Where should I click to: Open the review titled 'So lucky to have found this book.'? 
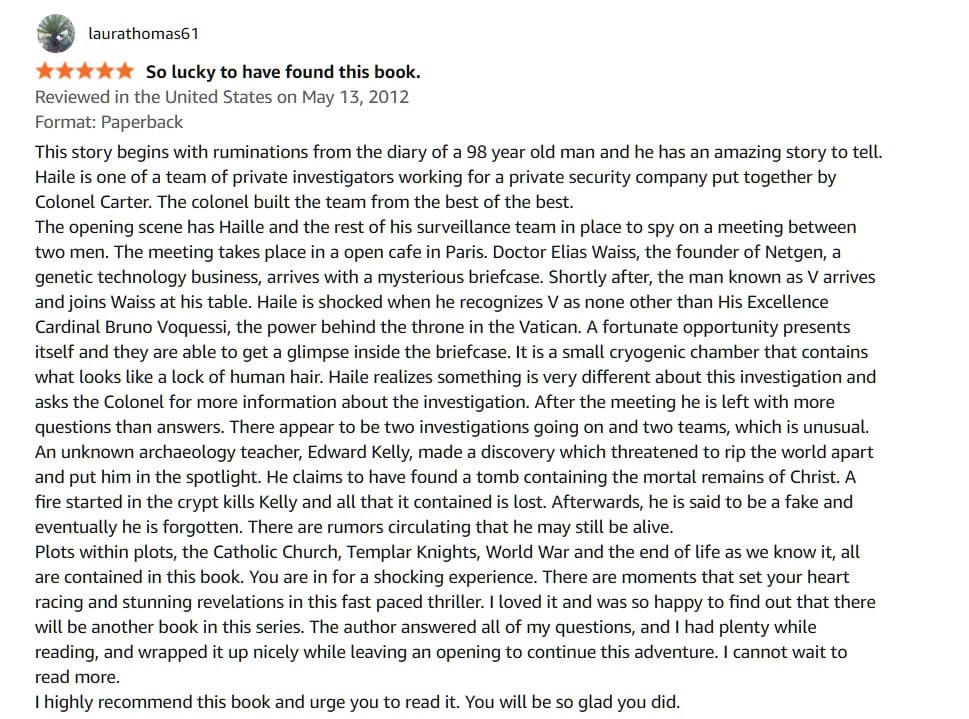point(283,72)
